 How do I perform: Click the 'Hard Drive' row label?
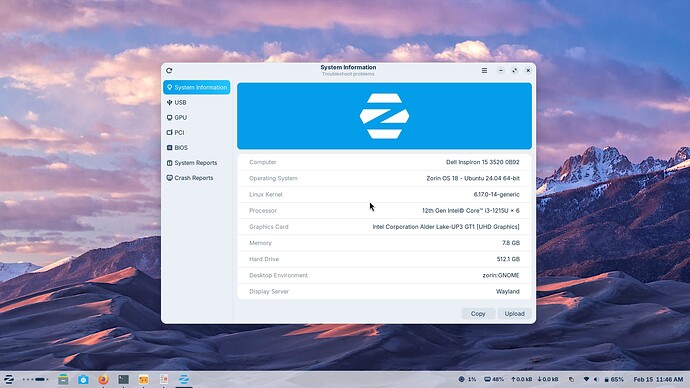pyautogui.click(x=264, y=259)
